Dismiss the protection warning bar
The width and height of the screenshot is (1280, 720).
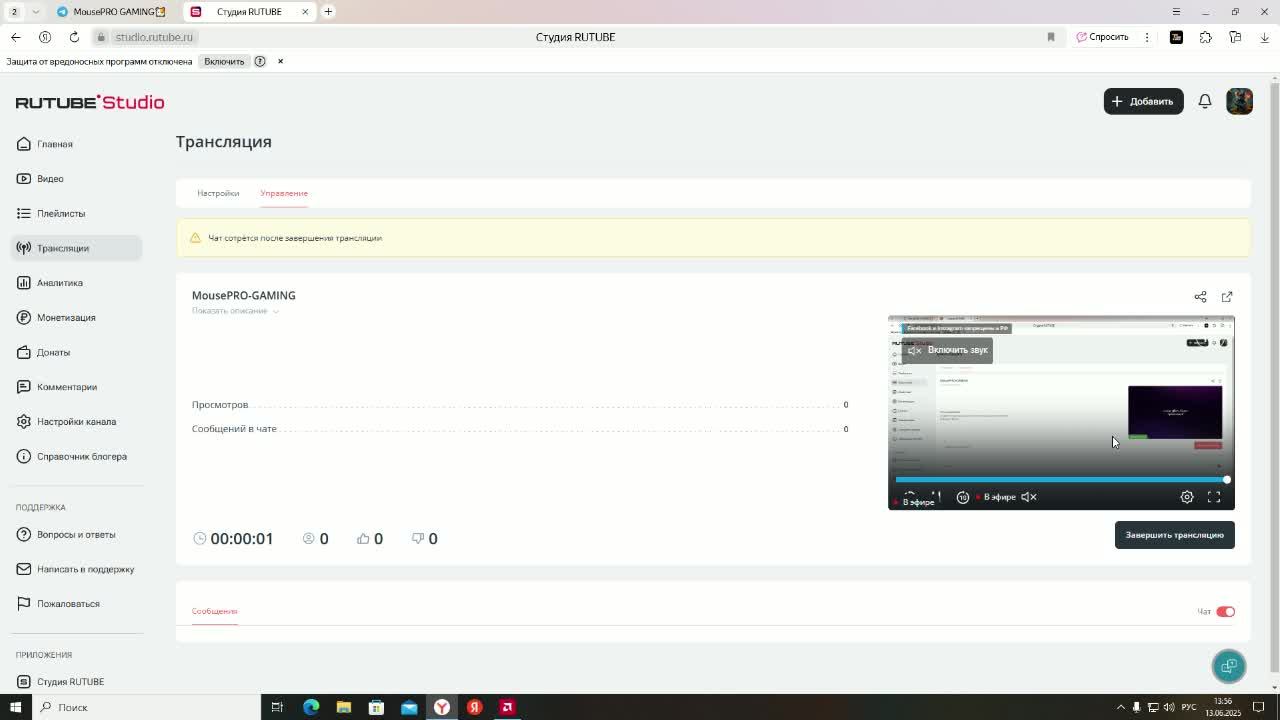coord(280,61)
